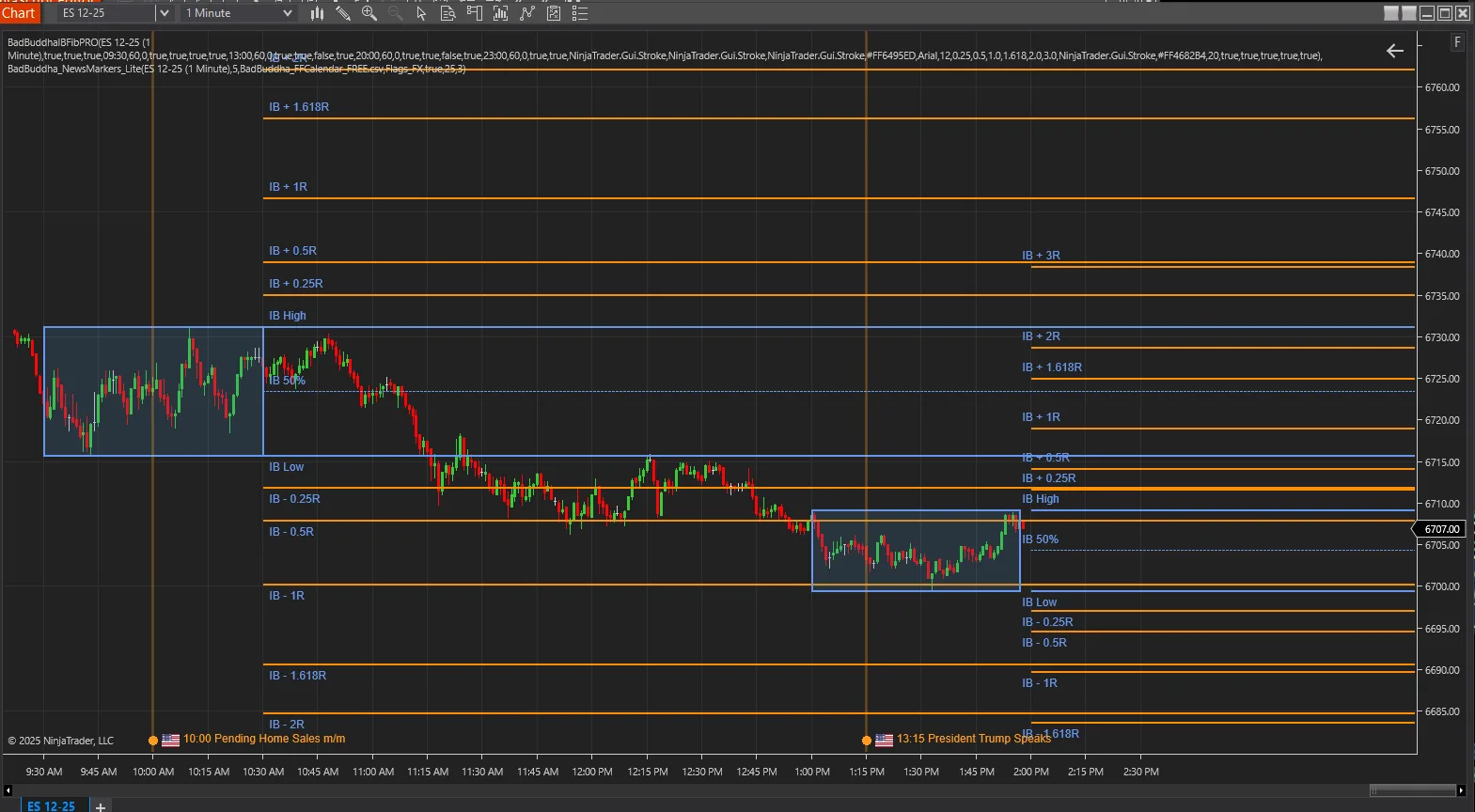This screenshot has width=1475, height=812.
Task: Click '13:15 President Trump Speaks' news text
Action: pos(974,739)
